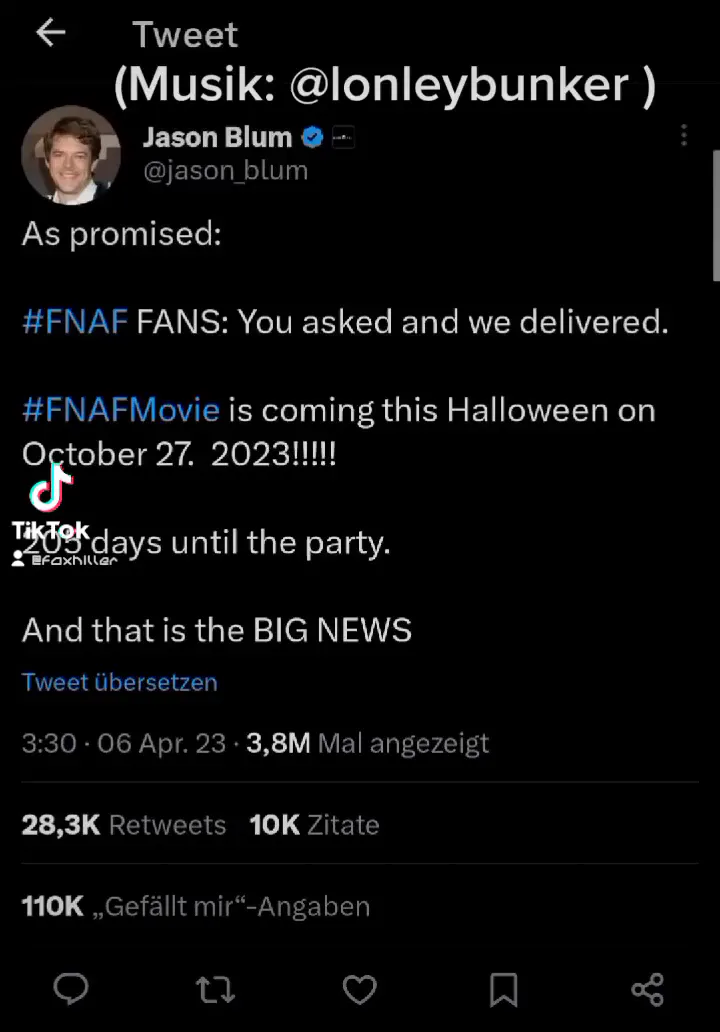Like the tweet with heart icon

[x=359, y=989]
